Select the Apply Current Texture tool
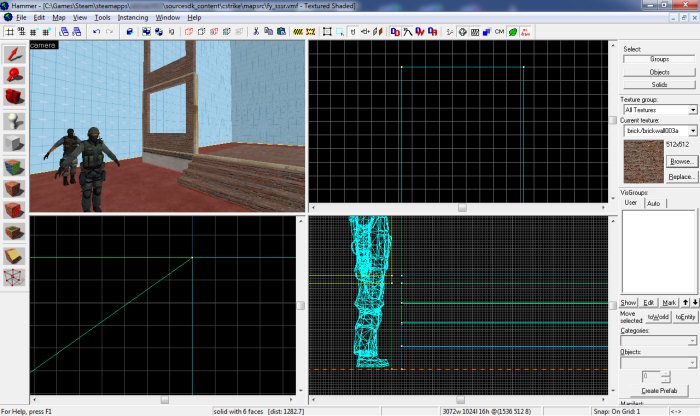 point(14,189)
